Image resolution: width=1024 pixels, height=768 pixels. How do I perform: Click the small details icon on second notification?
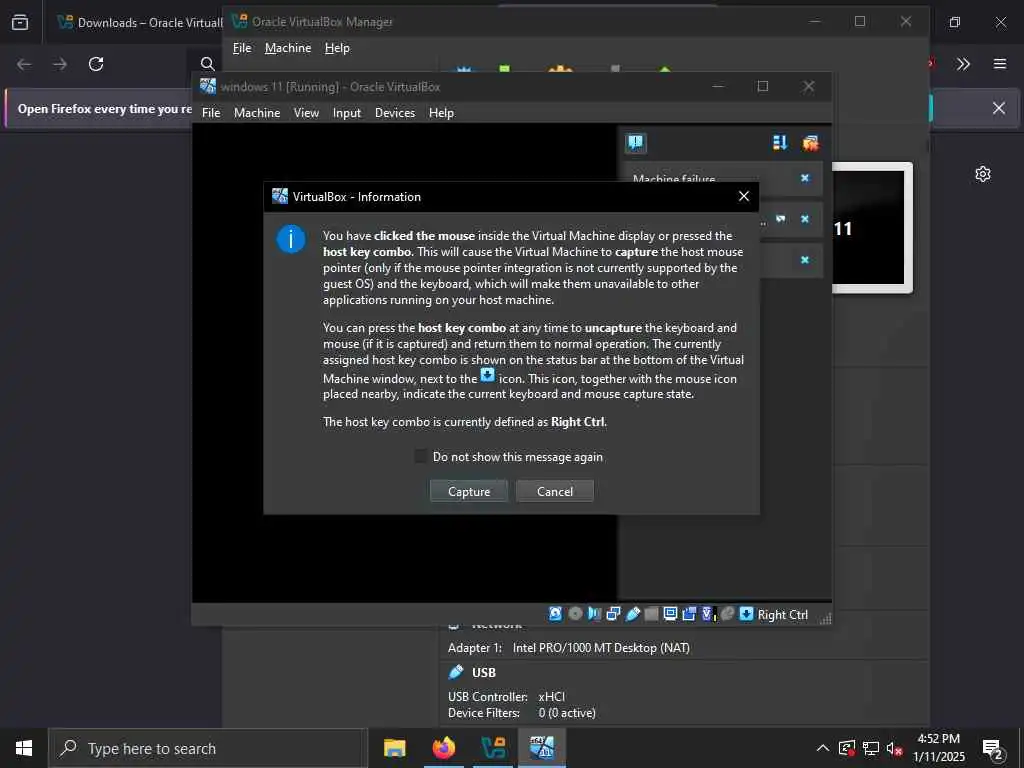(x=780, y=219)
